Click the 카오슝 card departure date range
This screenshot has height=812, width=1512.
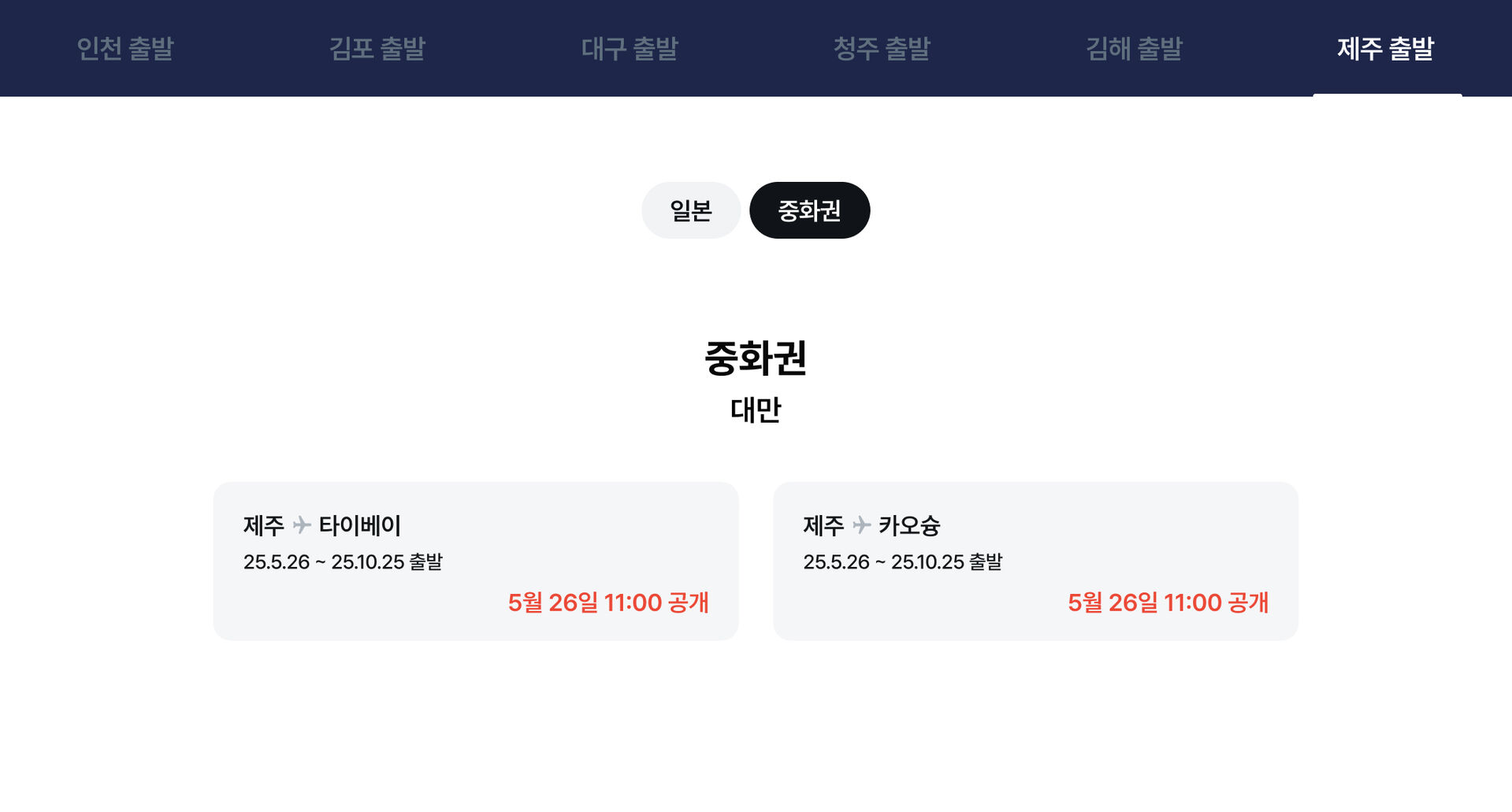point(902,562)
